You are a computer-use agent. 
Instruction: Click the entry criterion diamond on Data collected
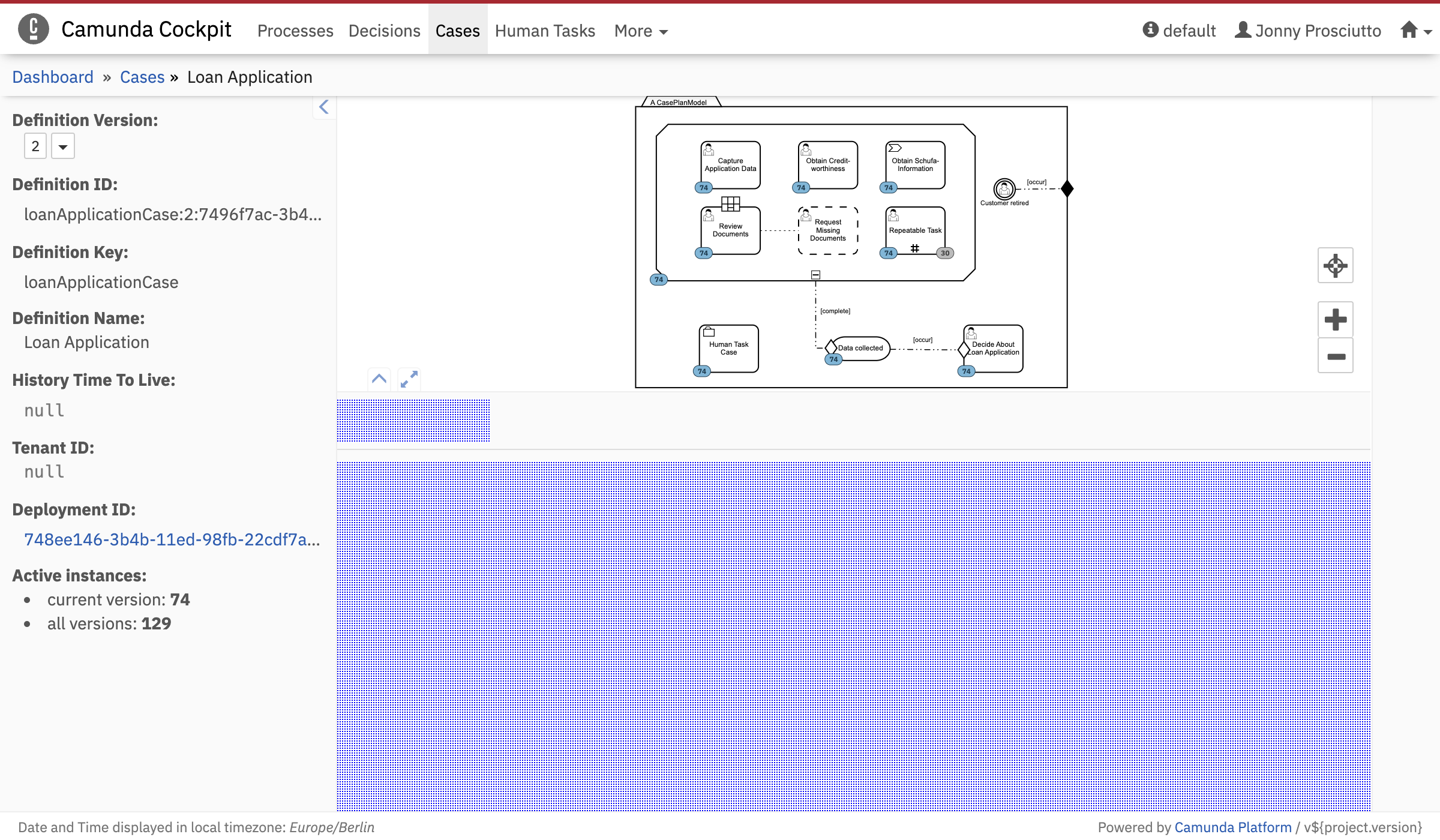click(831, 347)
